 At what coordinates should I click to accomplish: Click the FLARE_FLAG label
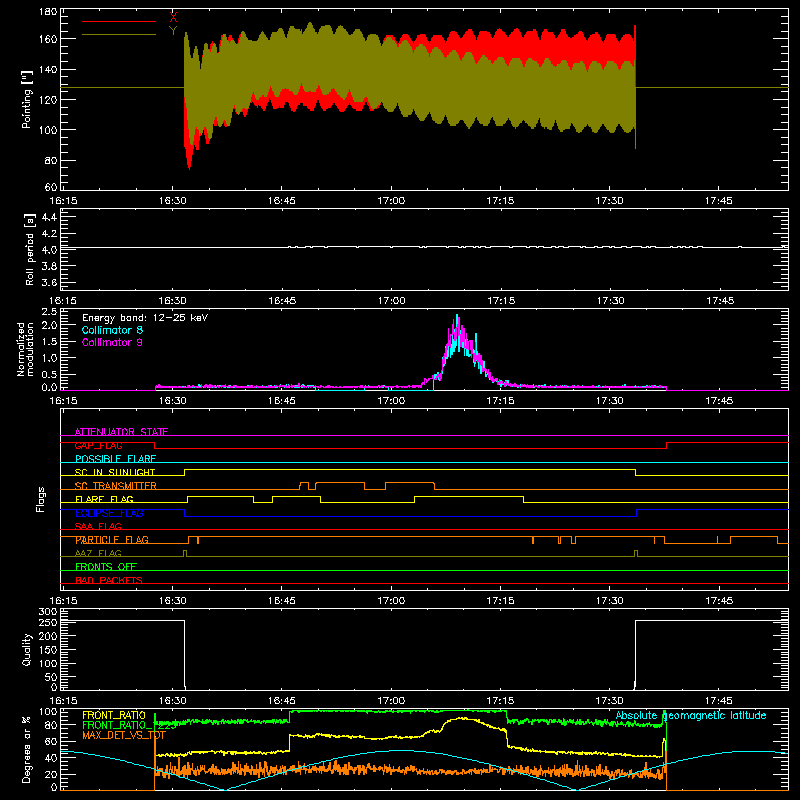pyautogui.click(x=104, y=499)
